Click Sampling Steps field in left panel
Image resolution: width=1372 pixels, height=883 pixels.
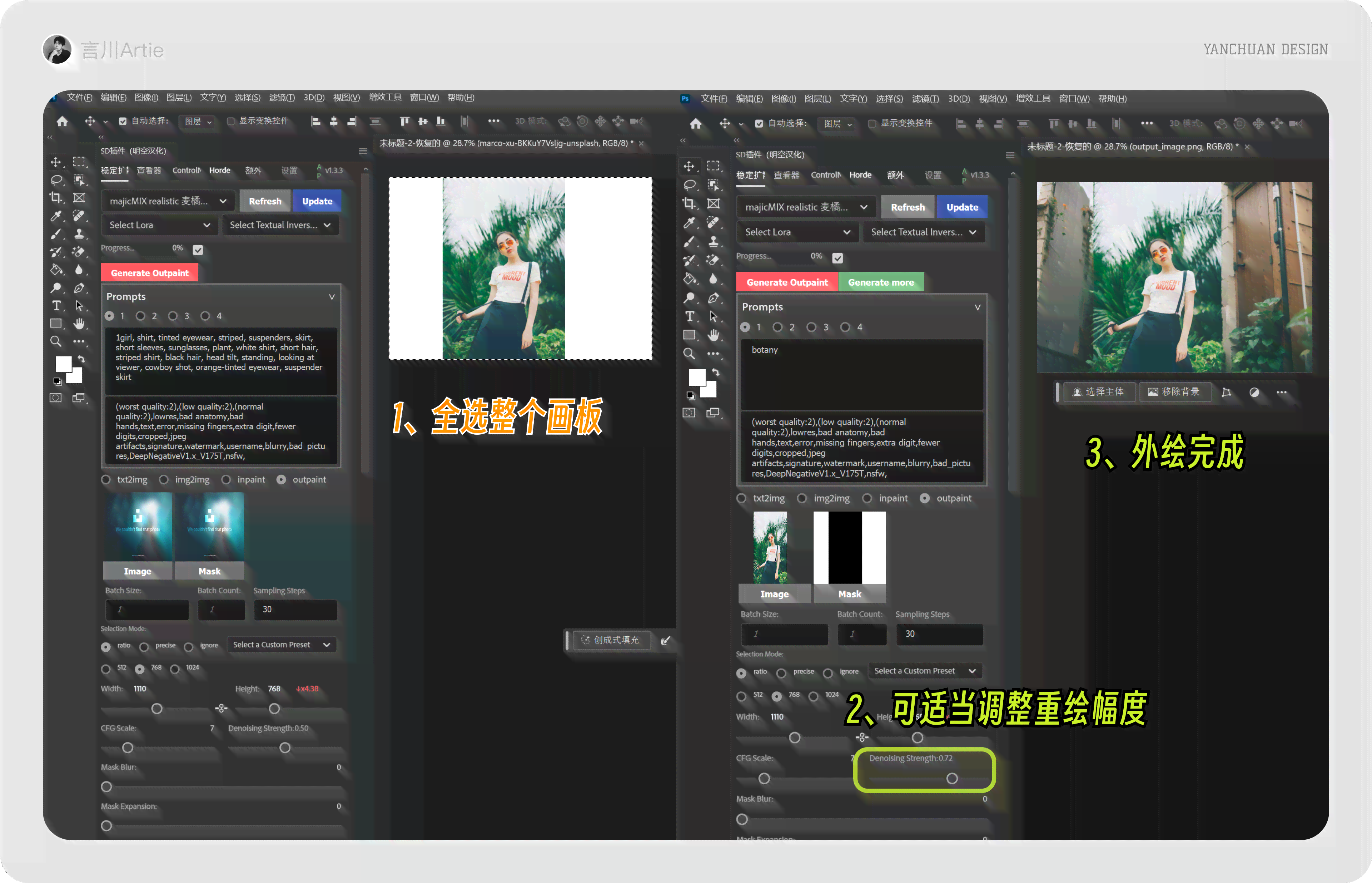click(x=296, y=609)
